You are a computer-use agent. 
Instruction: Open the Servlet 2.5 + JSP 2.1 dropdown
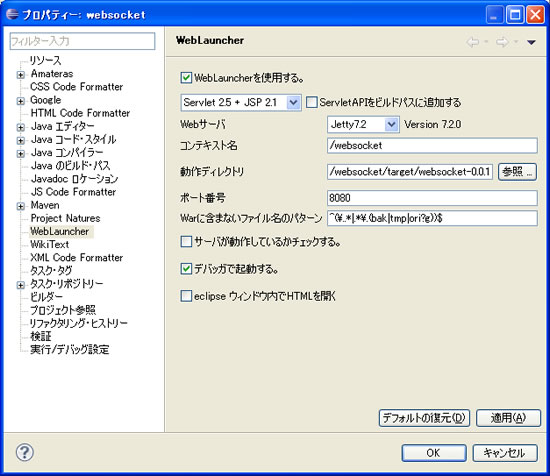tap(293, 103)
